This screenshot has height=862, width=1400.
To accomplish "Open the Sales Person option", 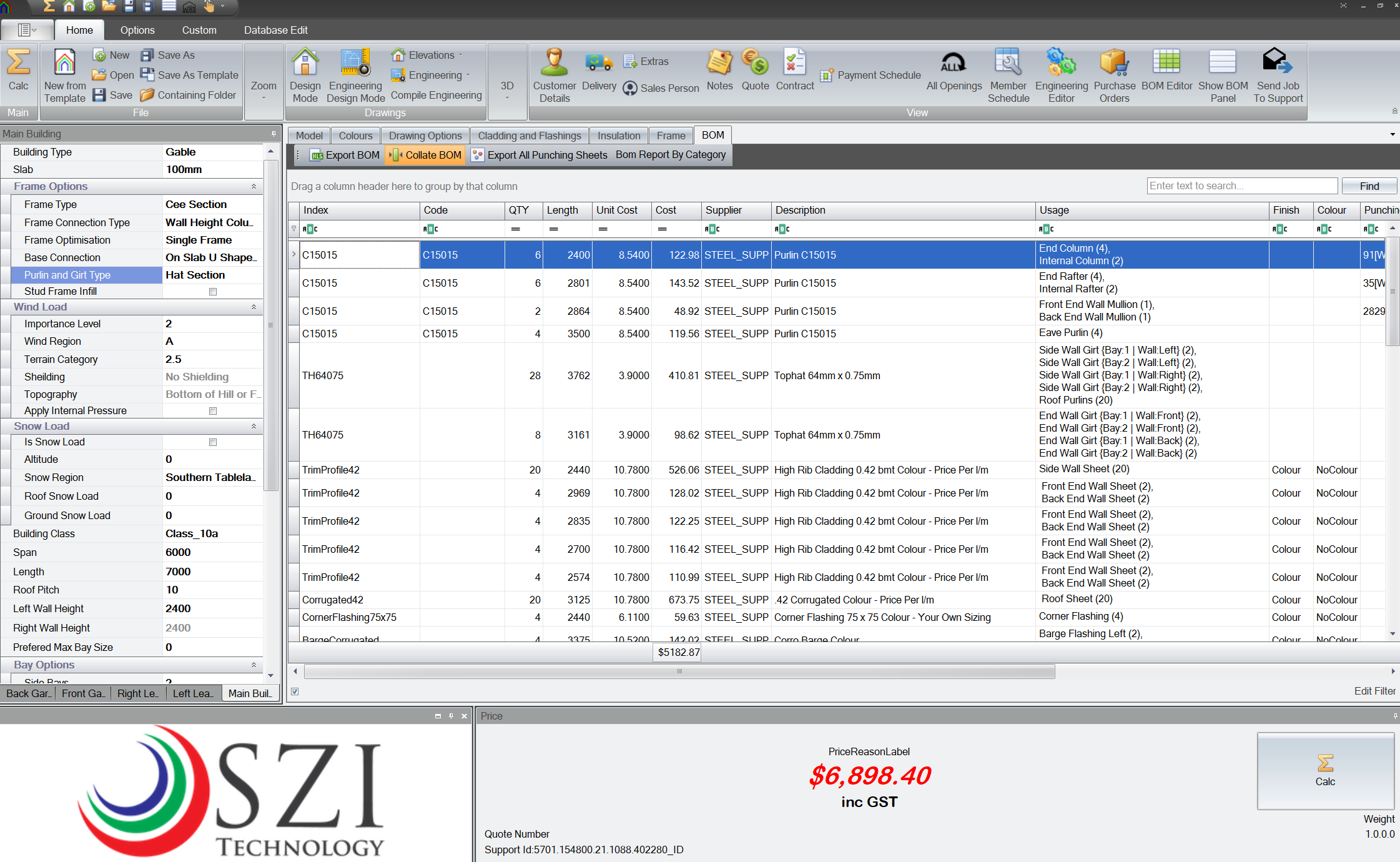I will click(x=661, y=88).
